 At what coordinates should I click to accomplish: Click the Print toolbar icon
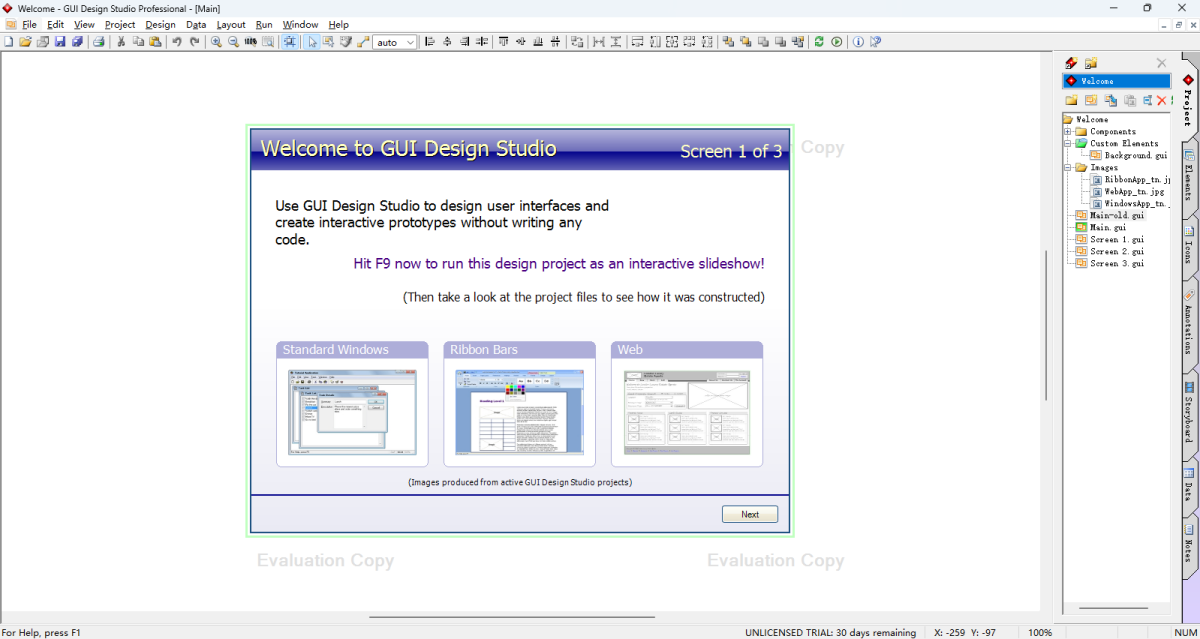[99, 42]
